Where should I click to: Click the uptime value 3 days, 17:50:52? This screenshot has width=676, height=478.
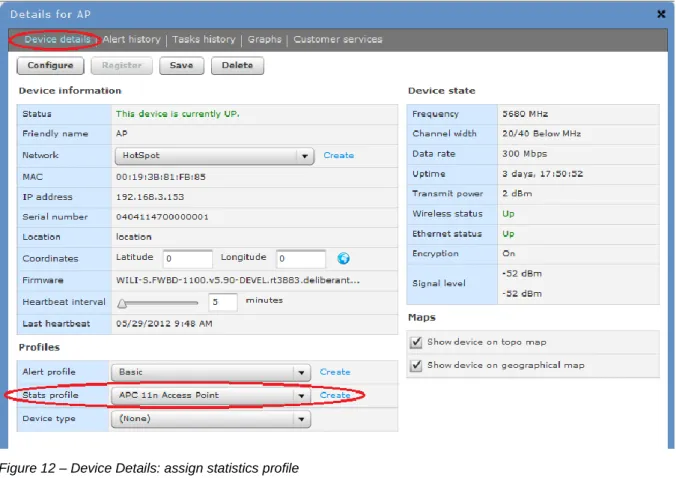(543, 174)
